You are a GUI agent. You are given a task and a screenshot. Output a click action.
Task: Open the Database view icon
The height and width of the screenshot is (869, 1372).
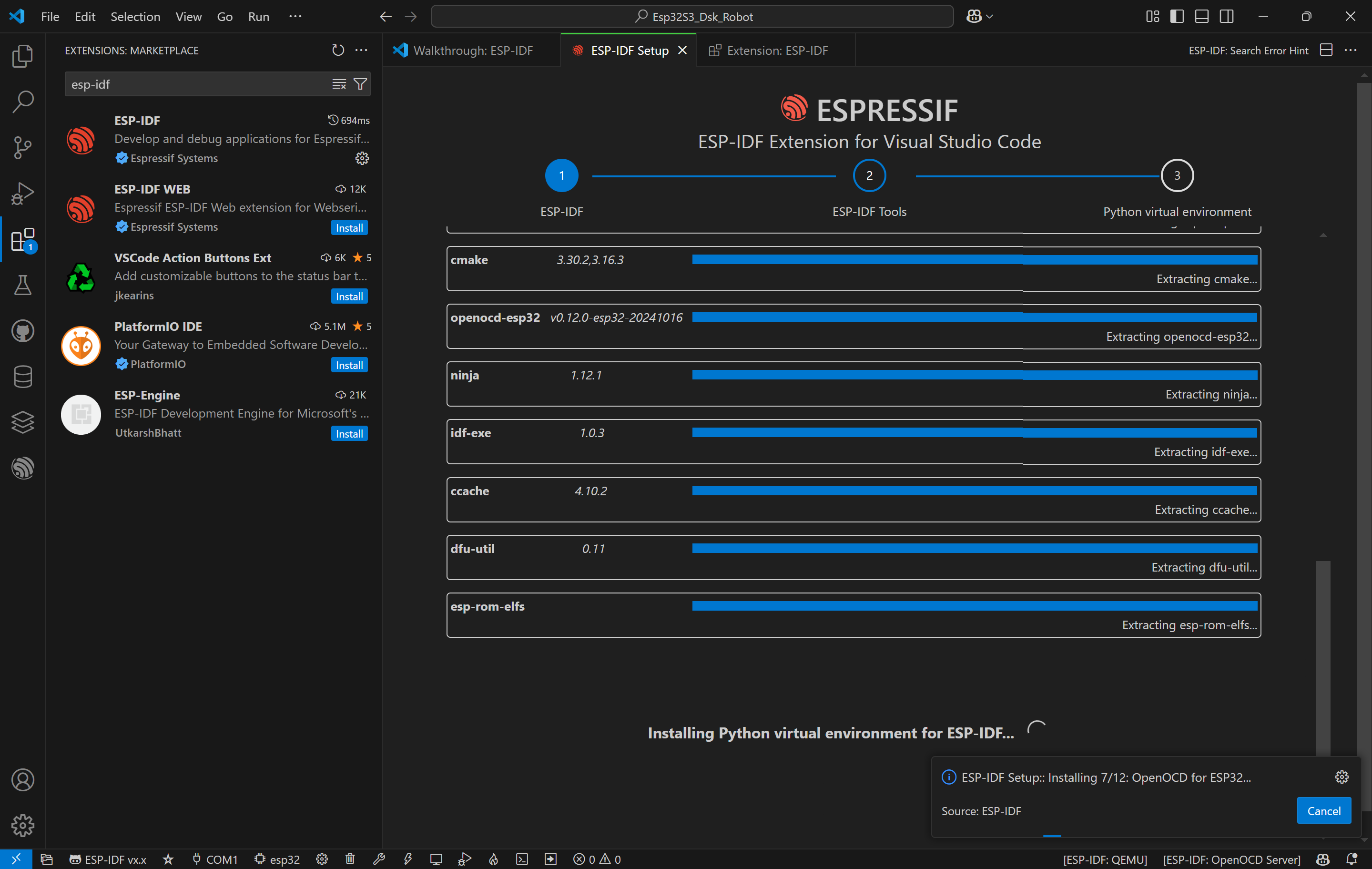tap(23, 377)
